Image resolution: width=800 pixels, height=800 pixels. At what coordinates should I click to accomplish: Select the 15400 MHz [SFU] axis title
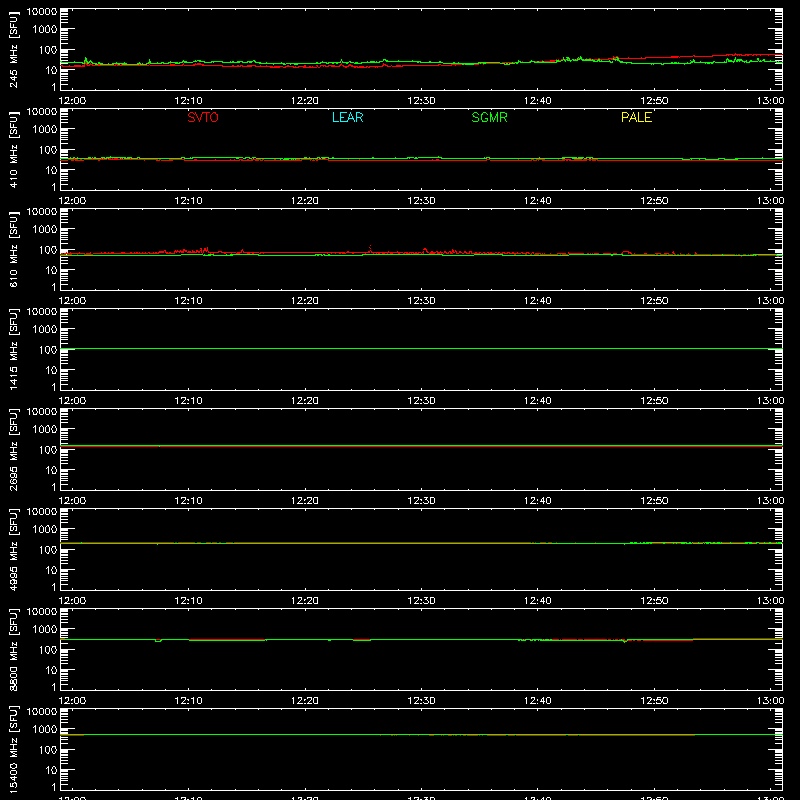tap(13, 749)
